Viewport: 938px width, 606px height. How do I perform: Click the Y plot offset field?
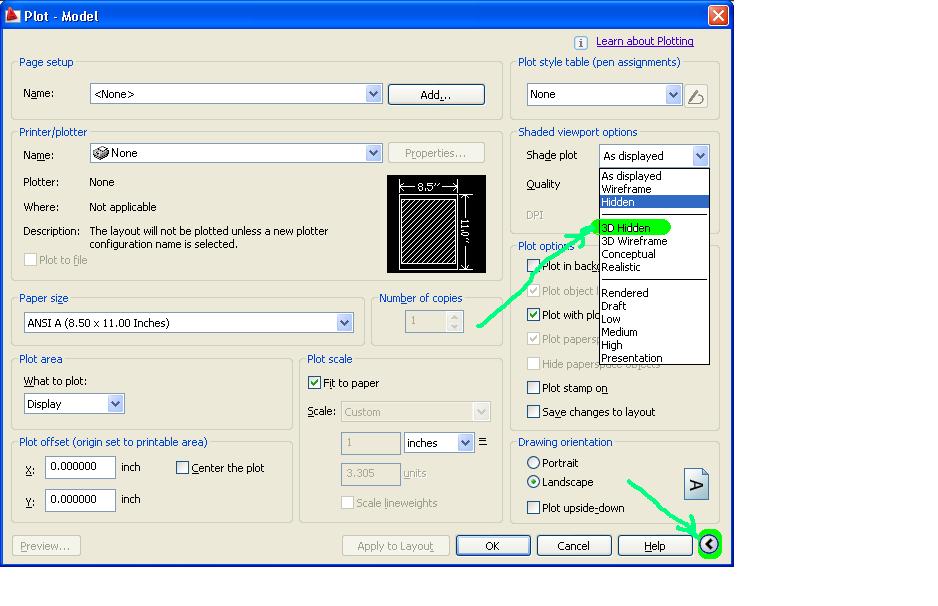(x=80, y=500)
